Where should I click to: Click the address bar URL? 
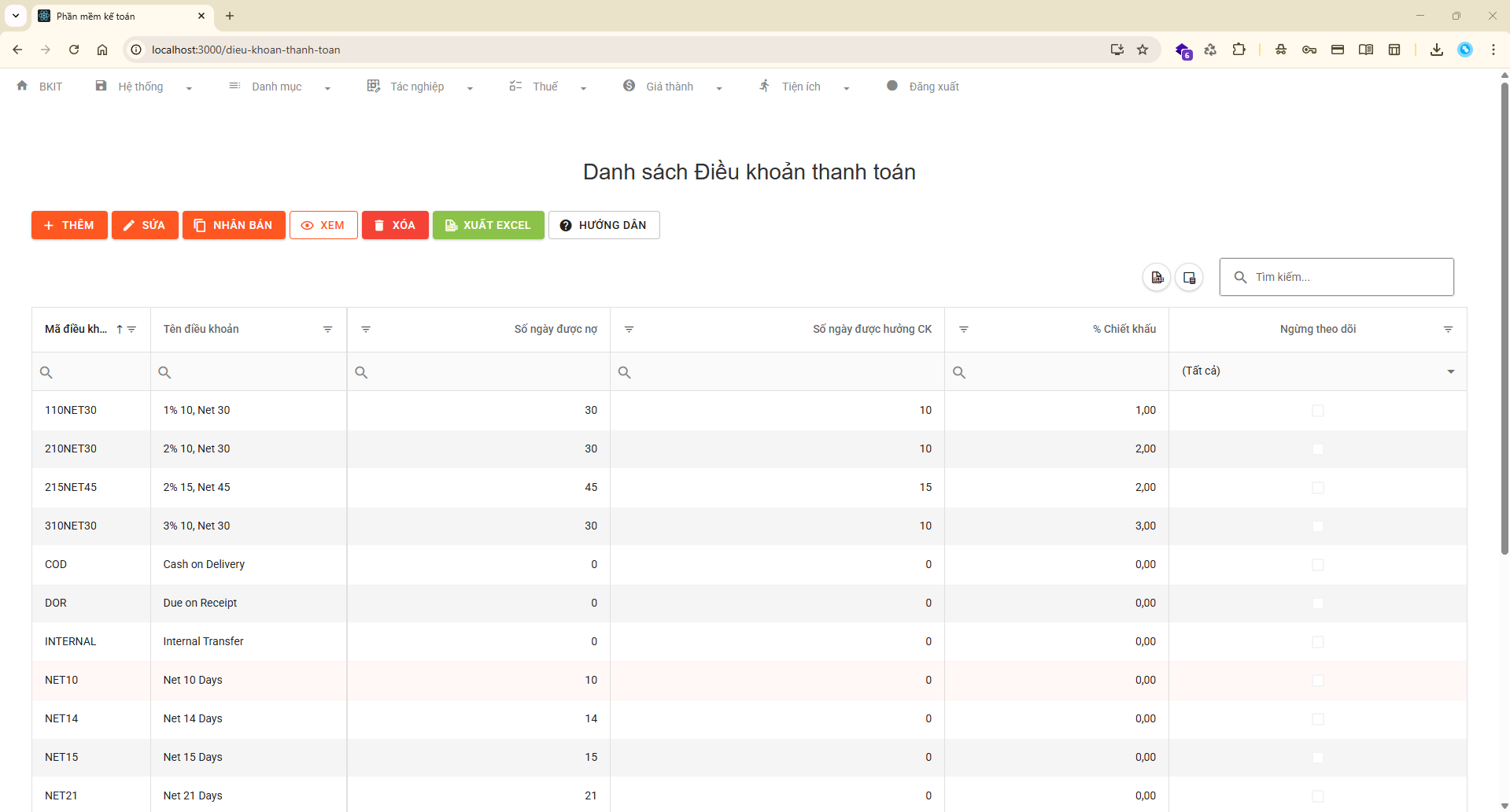pyautogui.click(x=246, y=50)
